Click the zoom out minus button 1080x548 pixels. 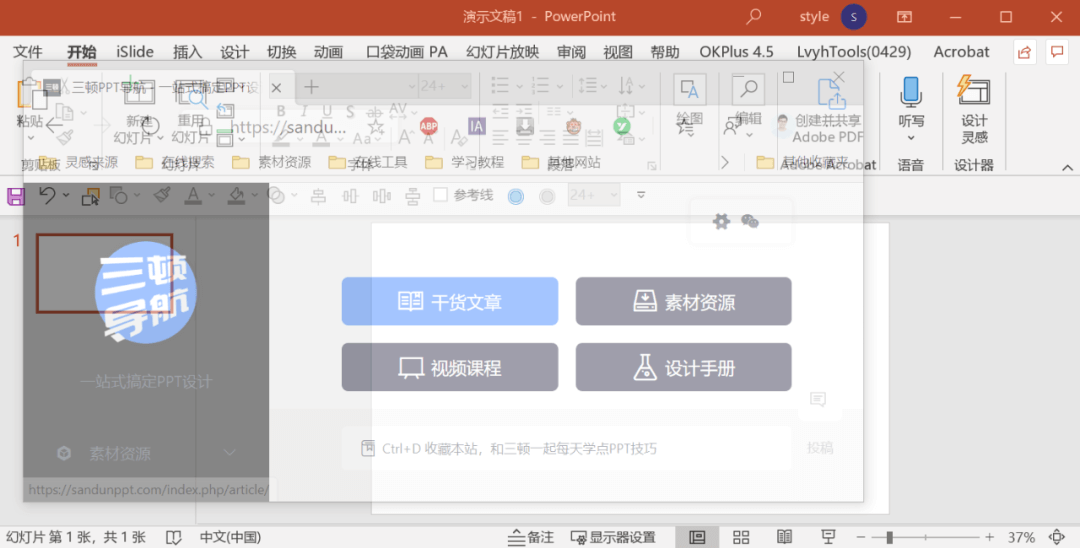pyautogui.click(x=861, y=537)
